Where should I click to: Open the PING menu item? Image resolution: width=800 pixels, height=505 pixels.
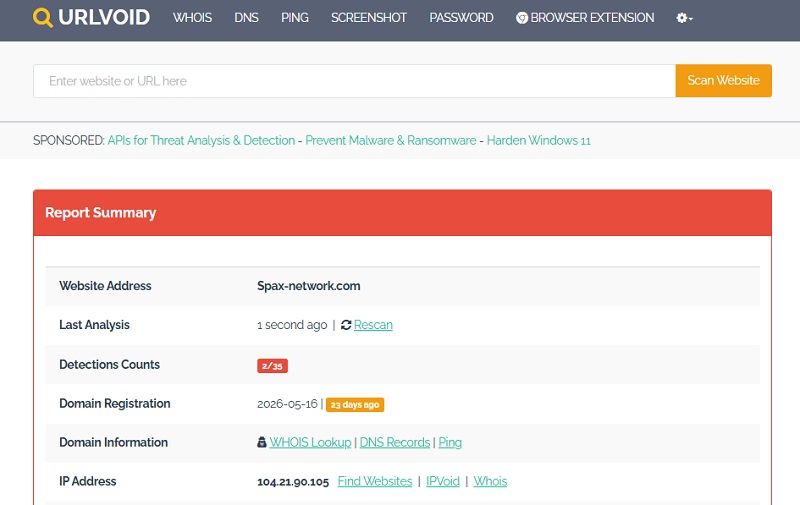click(295, 18)
